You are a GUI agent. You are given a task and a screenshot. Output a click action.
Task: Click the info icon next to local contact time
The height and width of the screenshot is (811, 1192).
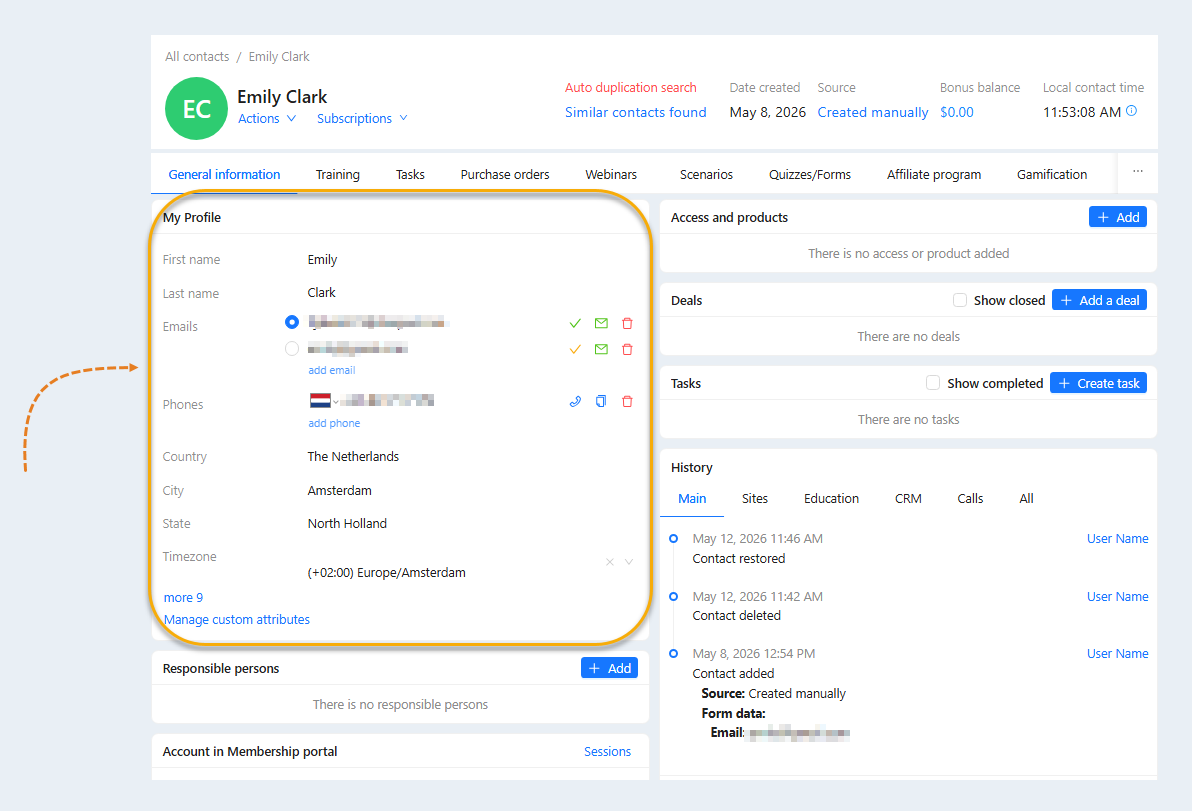(1131, 111)
